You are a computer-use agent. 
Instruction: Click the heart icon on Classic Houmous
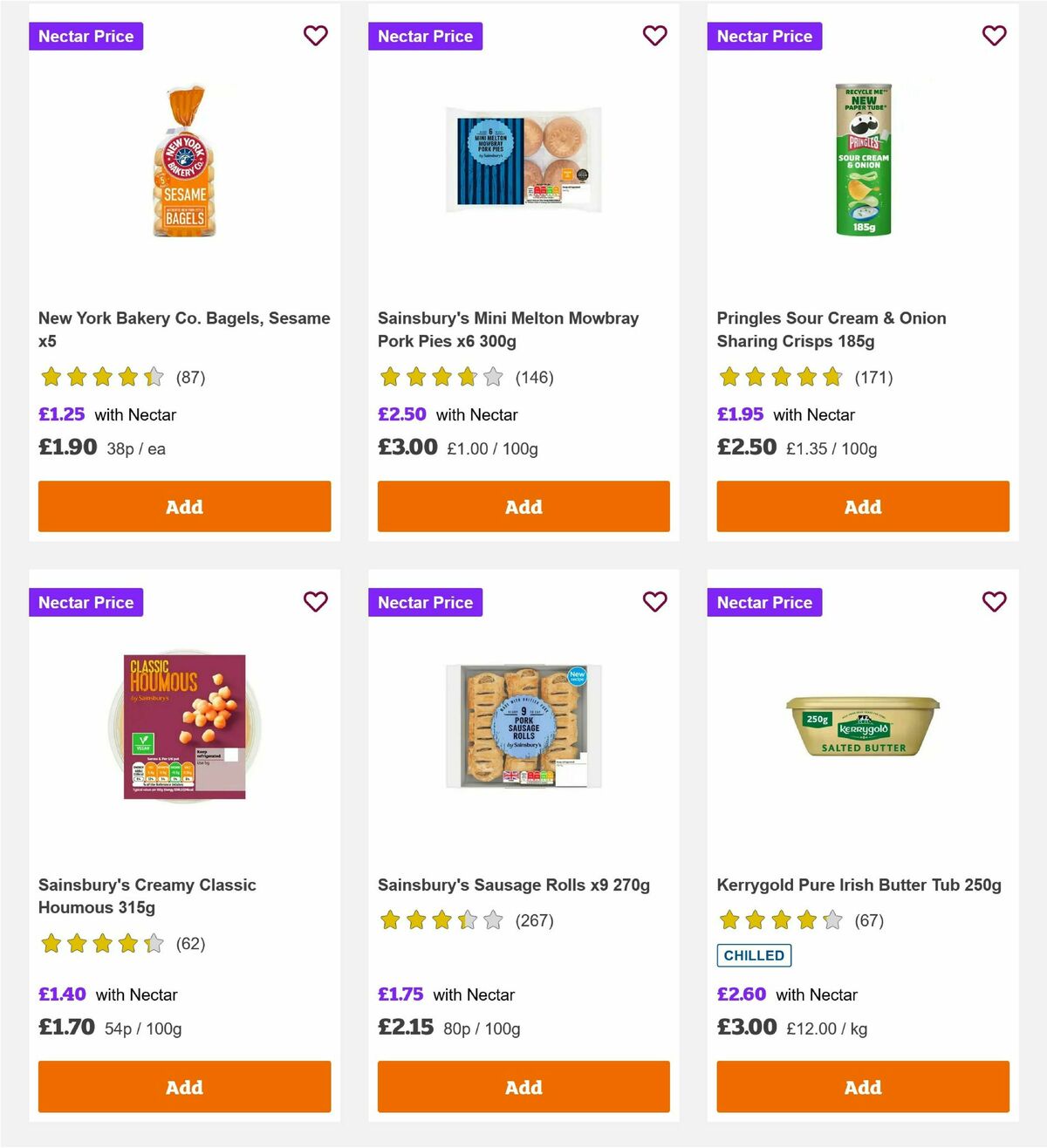[315, 602]
